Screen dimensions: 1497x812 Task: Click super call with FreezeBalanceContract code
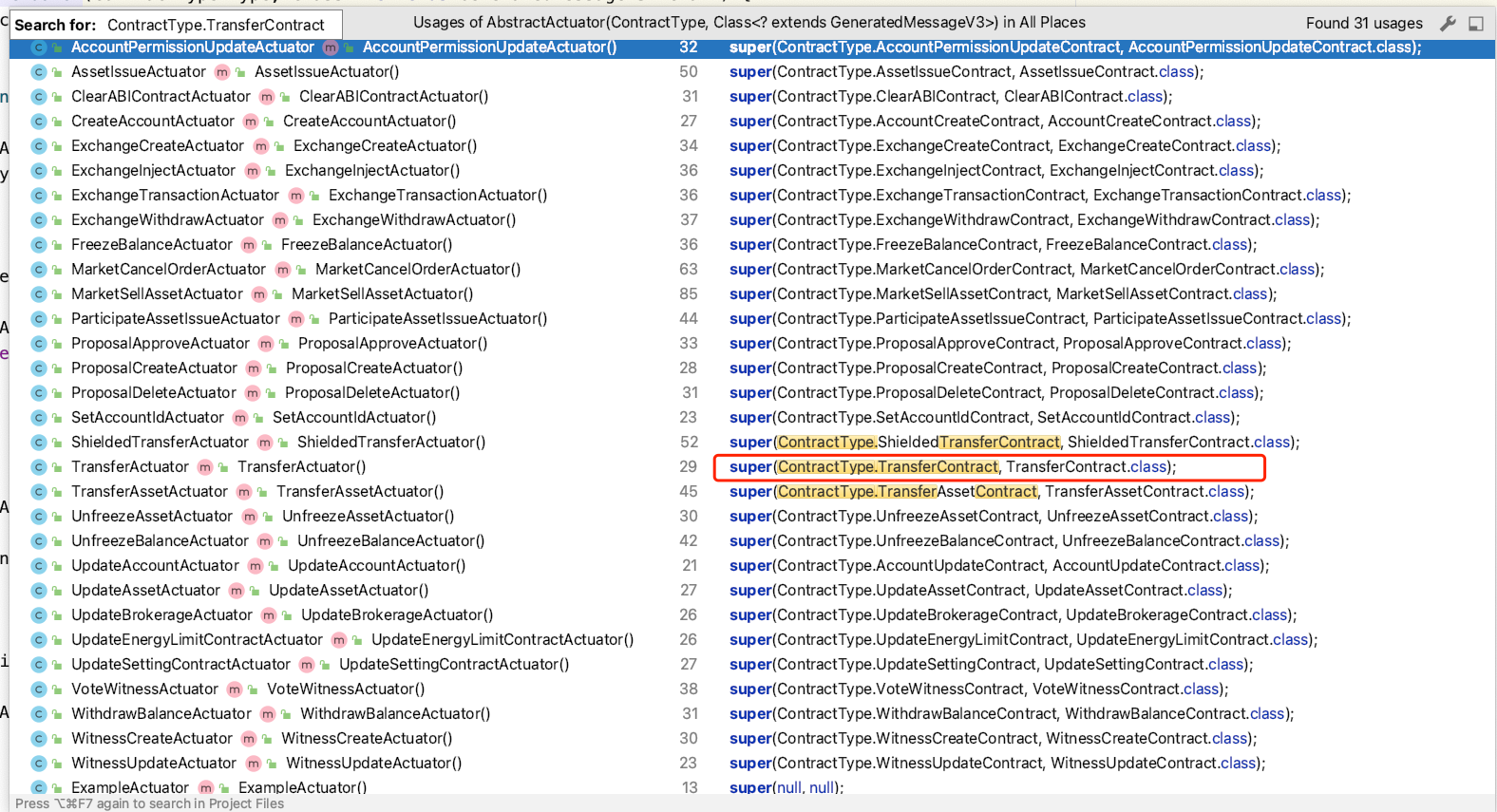tap(994, 244)
